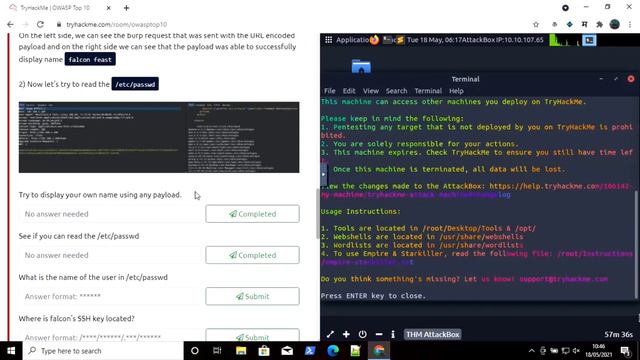Select the TryHackMe OWASP Top 10 tab
Screen dimensions: 640x360
point(55,8)
